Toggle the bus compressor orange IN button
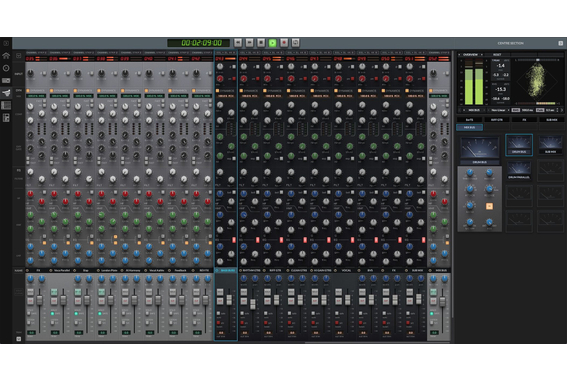The height and width of the screenshot is (380, 567). (x=489, y=206)
